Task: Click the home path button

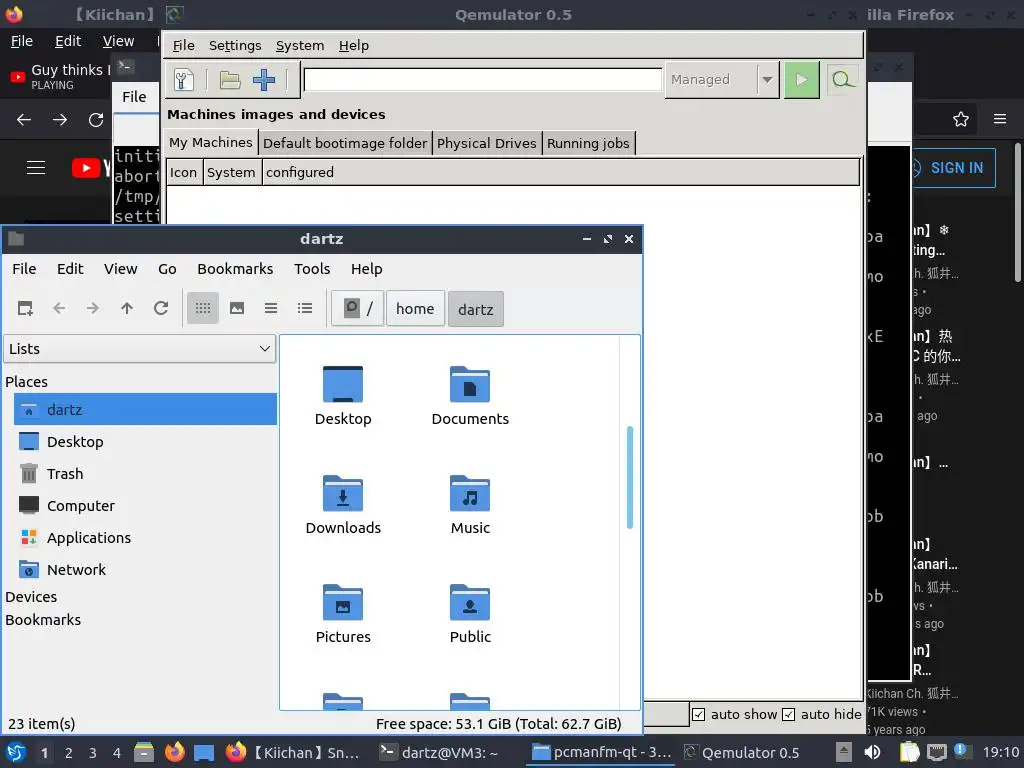Action: click(x=415, y=309)
